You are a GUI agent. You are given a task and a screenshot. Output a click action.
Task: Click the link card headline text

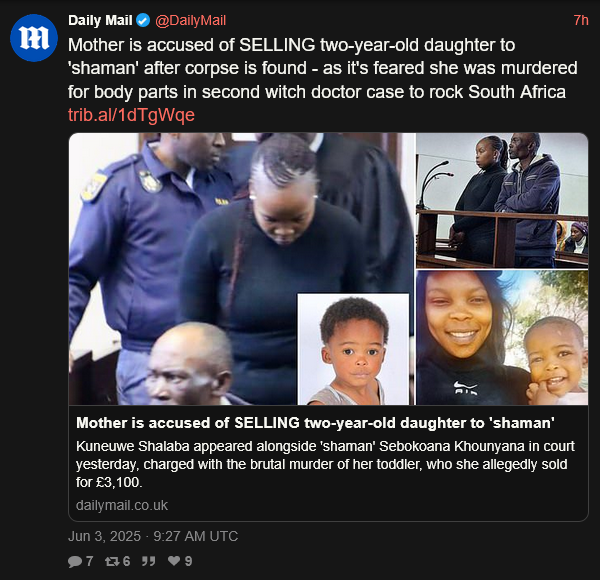pyautogui.click(x=315, y=423)
